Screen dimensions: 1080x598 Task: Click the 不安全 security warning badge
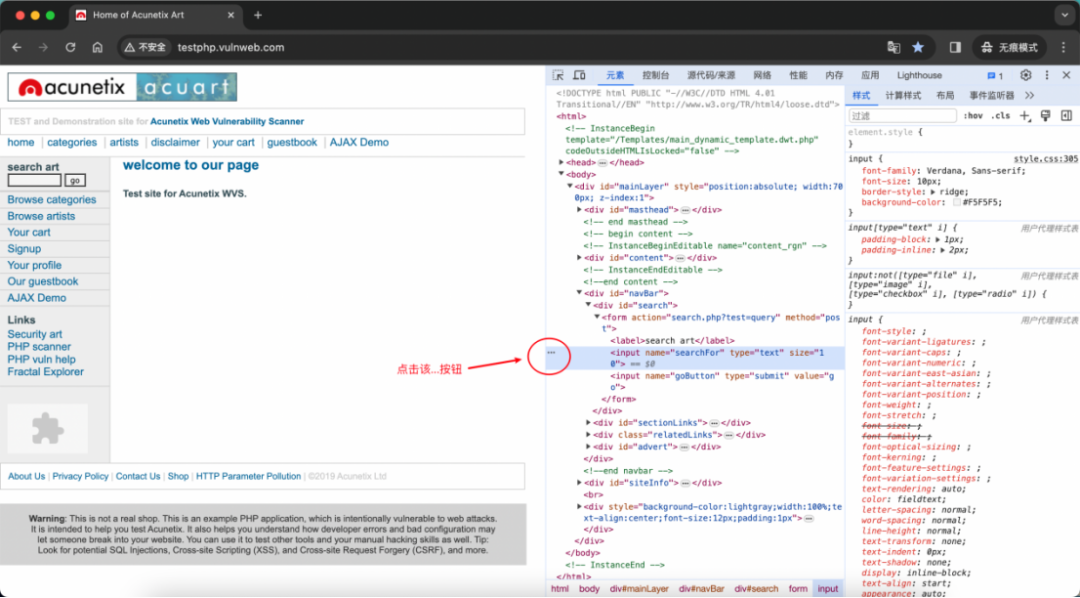click(145, 48)
